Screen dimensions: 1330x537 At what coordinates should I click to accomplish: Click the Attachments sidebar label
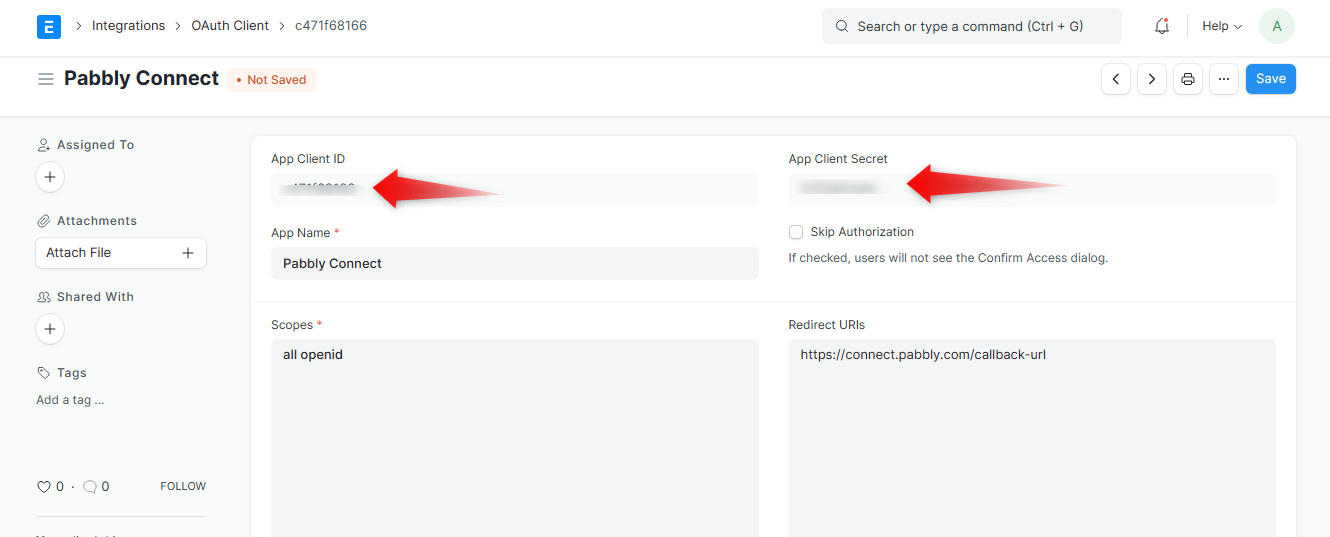[x=97, y=221]
